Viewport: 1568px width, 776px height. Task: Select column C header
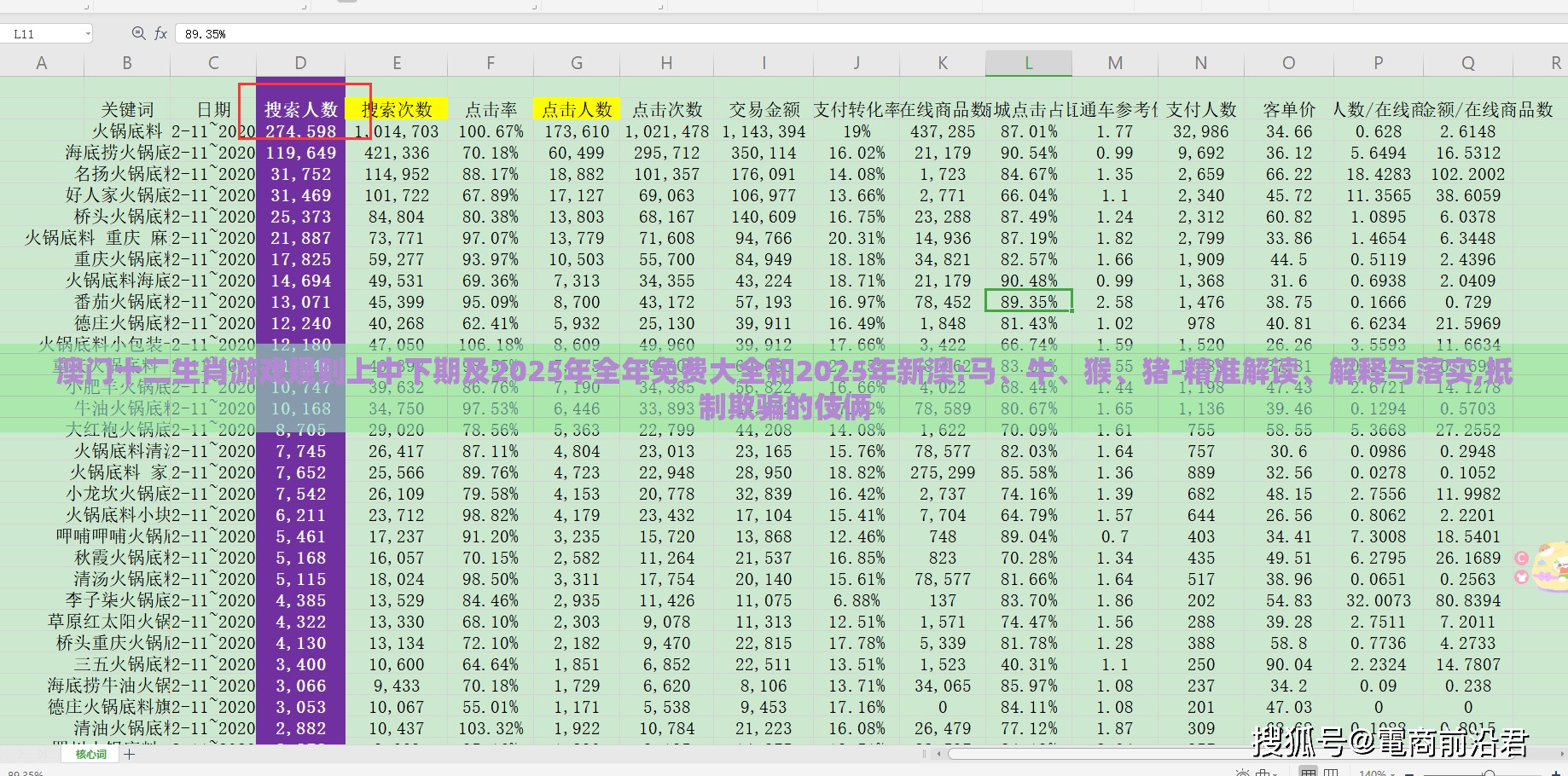pos(213,63)
